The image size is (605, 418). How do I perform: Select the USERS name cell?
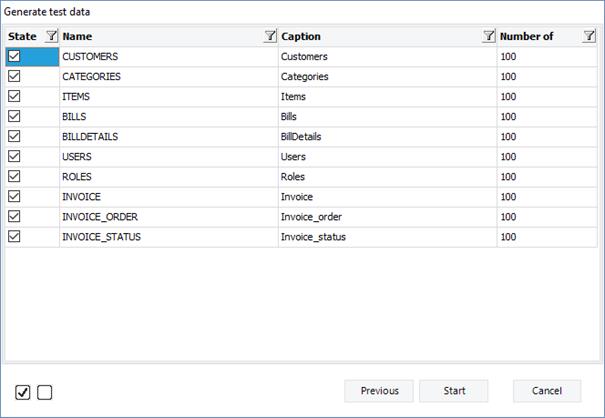tap(169, 157)
